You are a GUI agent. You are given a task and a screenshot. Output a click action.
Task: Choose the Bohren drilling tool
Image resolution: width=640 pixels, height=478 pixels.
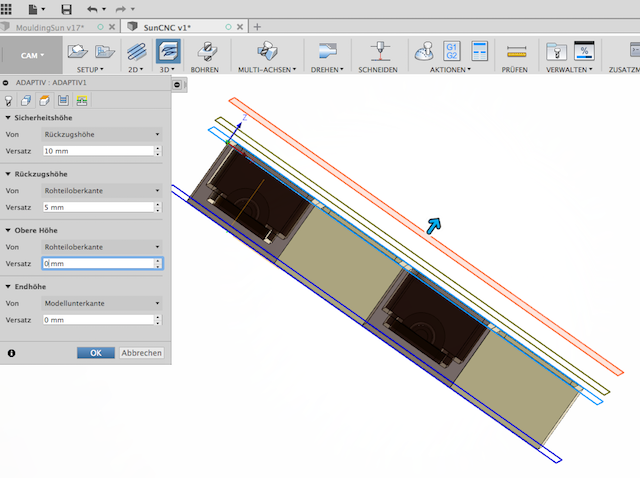pyautogui.click(x=206, y=51)
